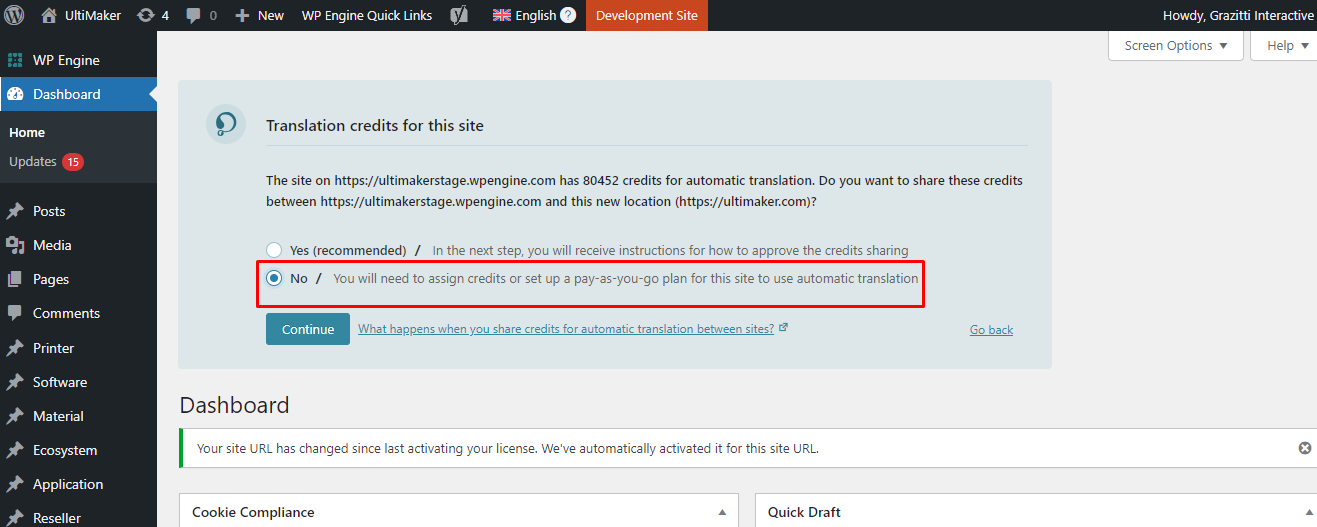Click the Application pin icon

point(15,484)
